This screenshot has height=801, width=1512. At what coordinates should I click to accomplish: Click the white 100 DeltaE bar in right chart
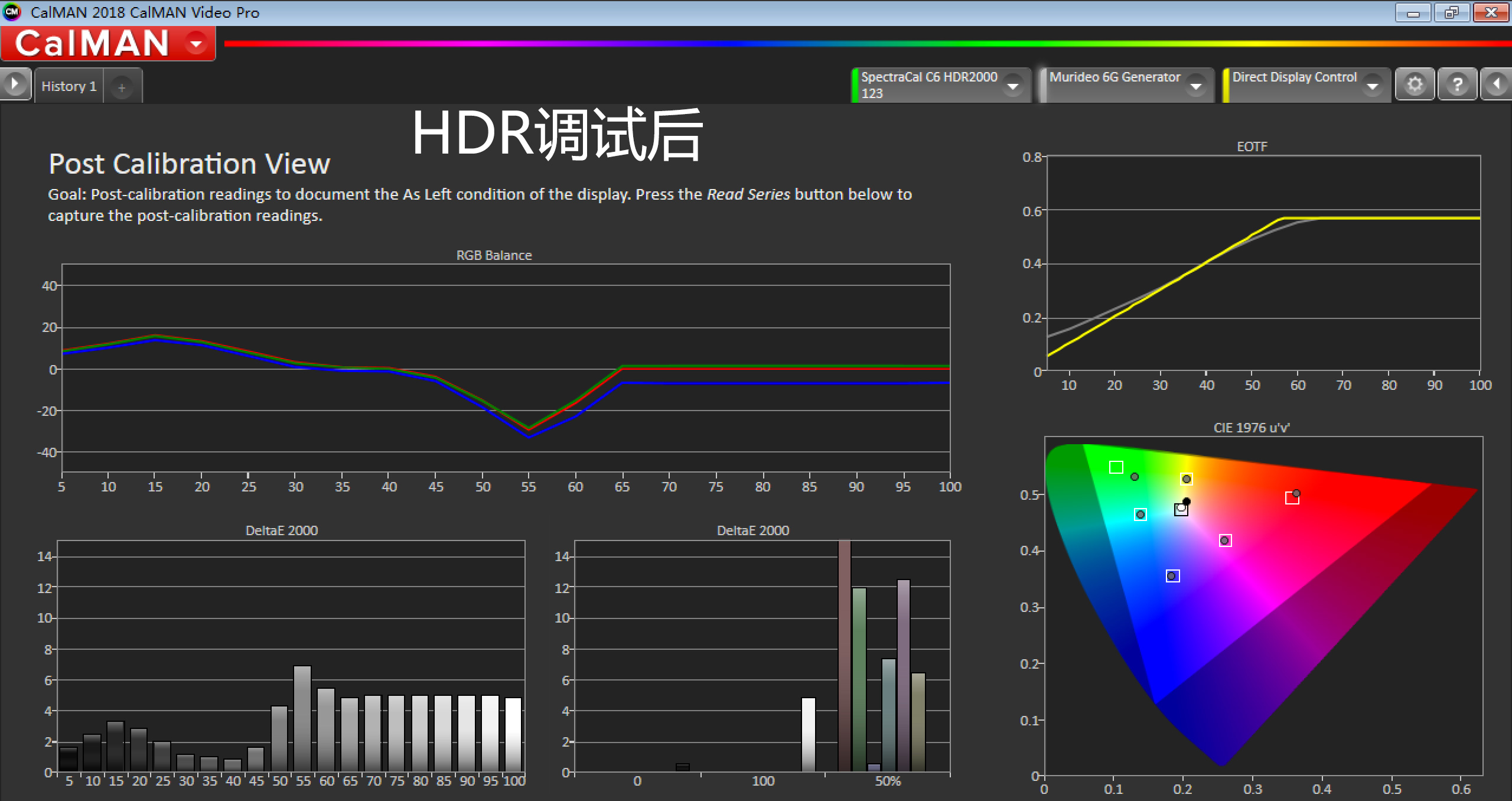click(809, 734)
